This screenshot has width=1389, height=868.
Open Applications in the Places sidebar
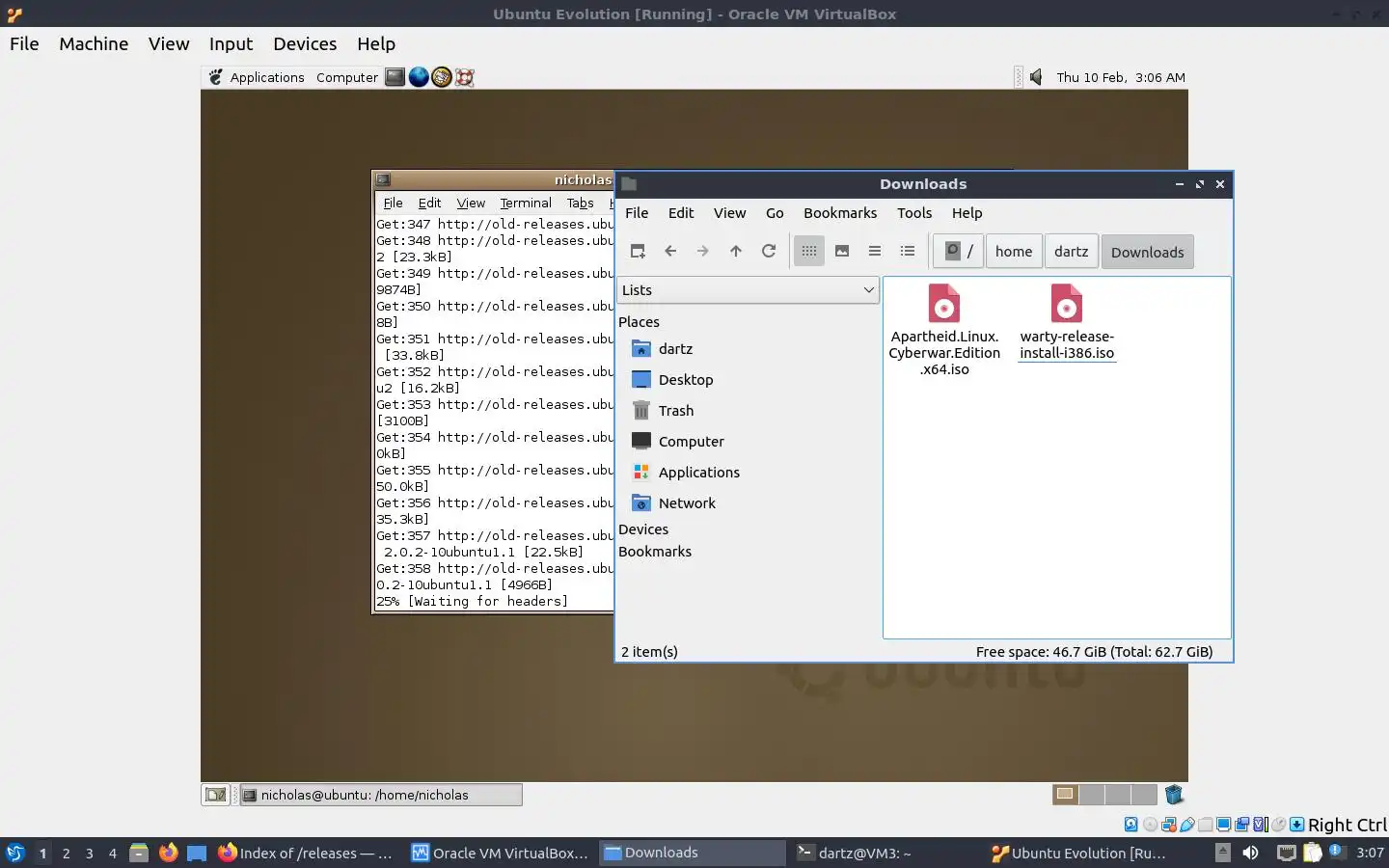tap(686, 473)
